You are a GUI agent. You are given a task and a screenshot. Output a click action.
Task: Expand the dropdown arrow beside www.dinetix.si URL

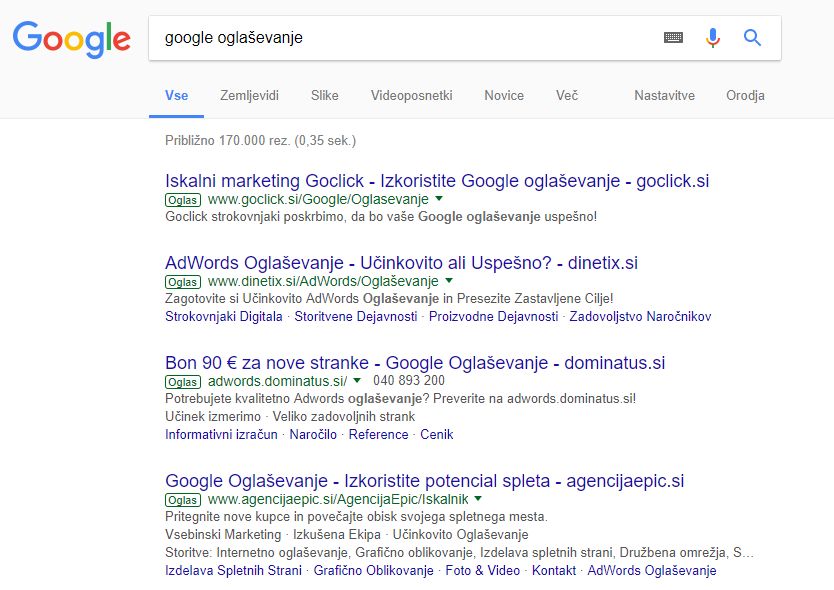click(449, 280)
